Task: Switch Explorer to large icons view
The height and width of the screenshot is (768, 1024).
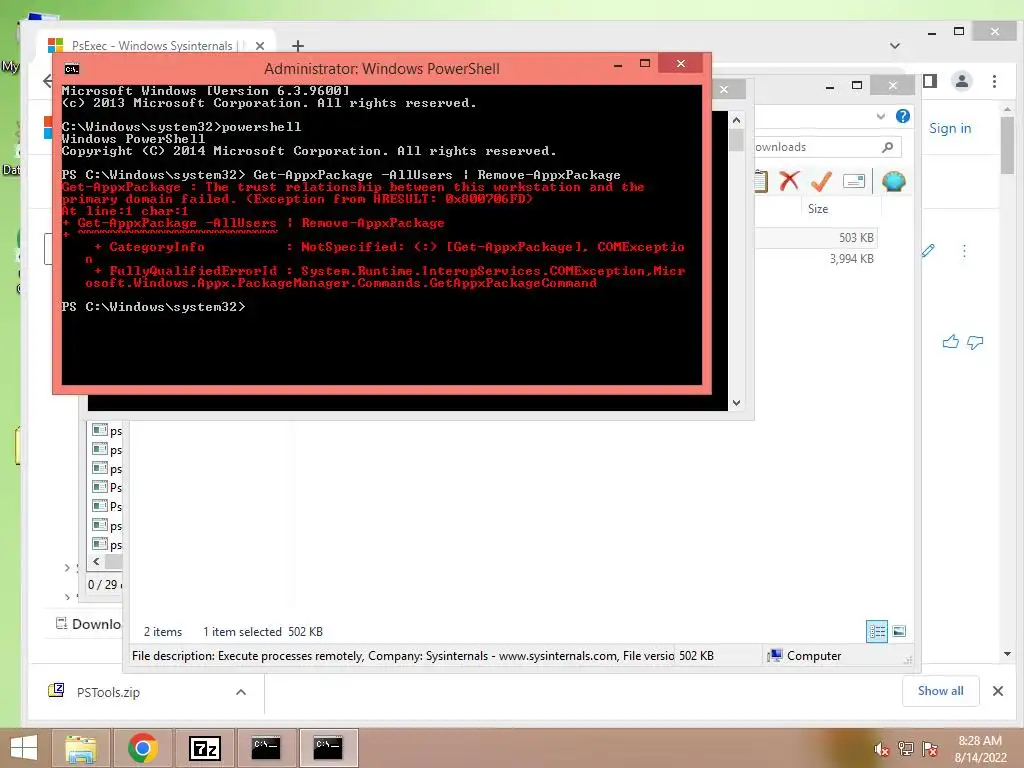Action: tap(899, 631)
